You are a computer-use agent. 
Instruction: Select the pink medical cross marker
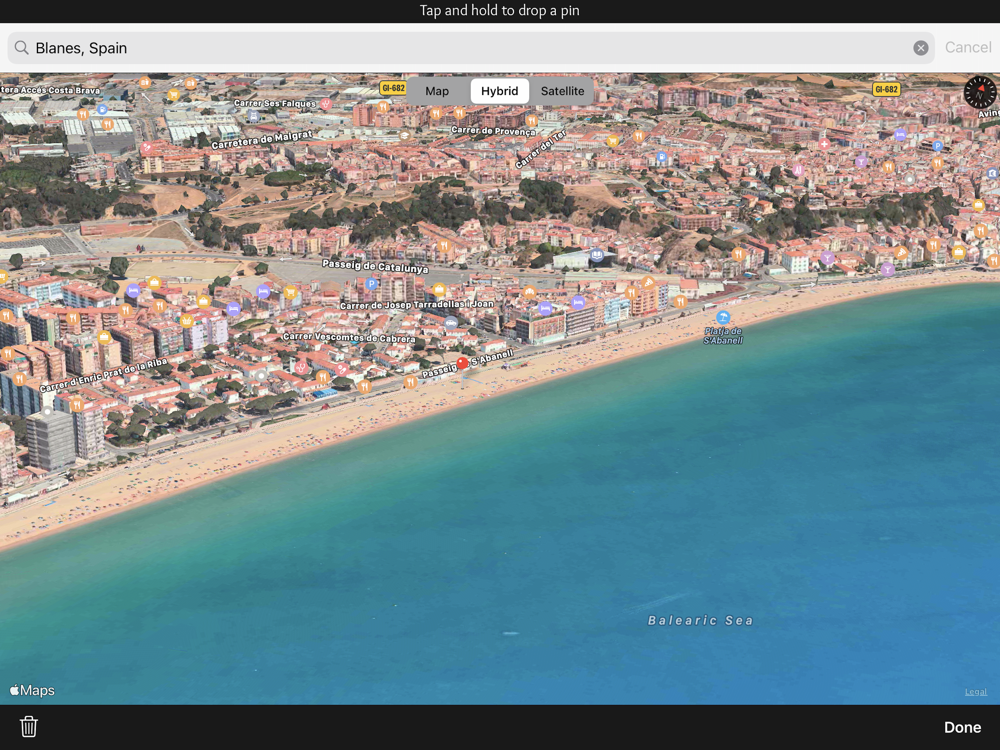pyautogui.click(x=824, y=144)
